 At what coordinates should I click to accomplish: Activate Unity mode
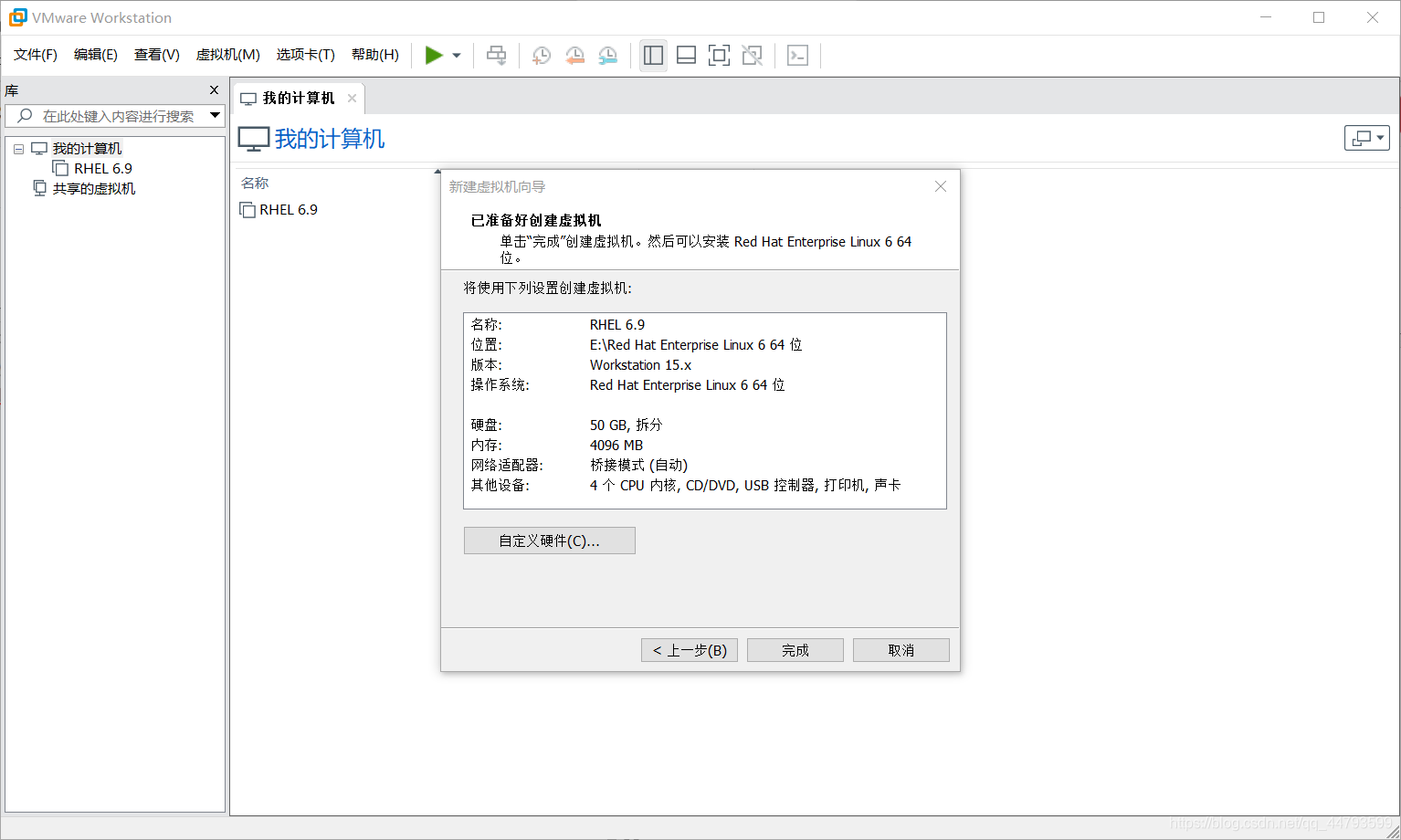pyautogui.click(x=752, y=55)
